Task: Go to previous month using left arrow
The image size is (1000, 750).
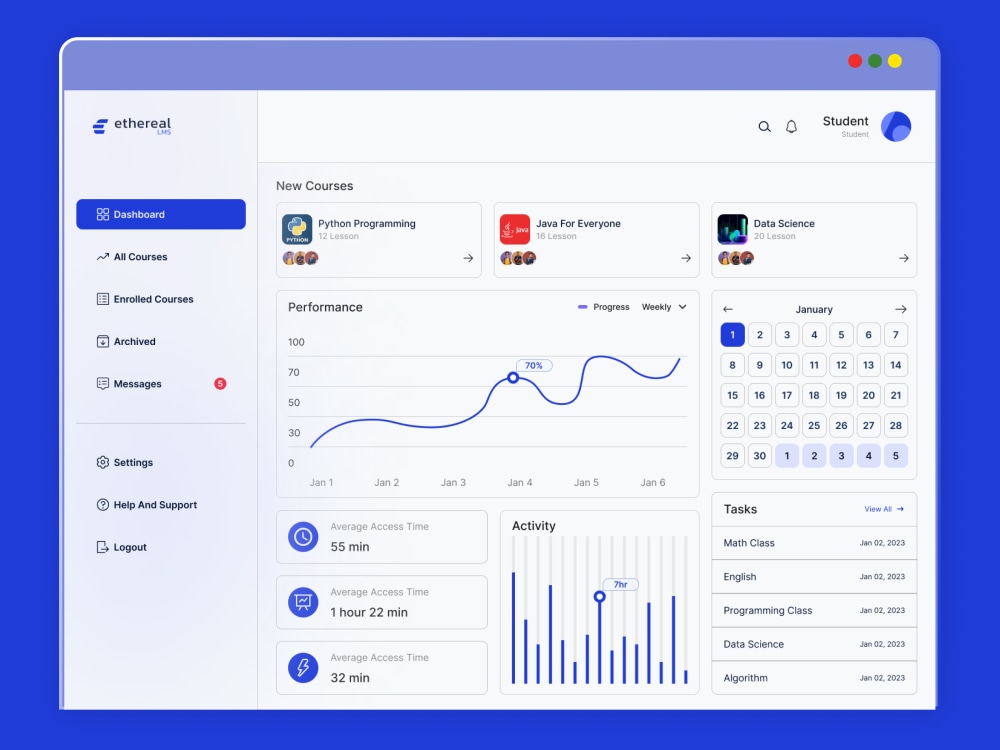Action: 727,309
